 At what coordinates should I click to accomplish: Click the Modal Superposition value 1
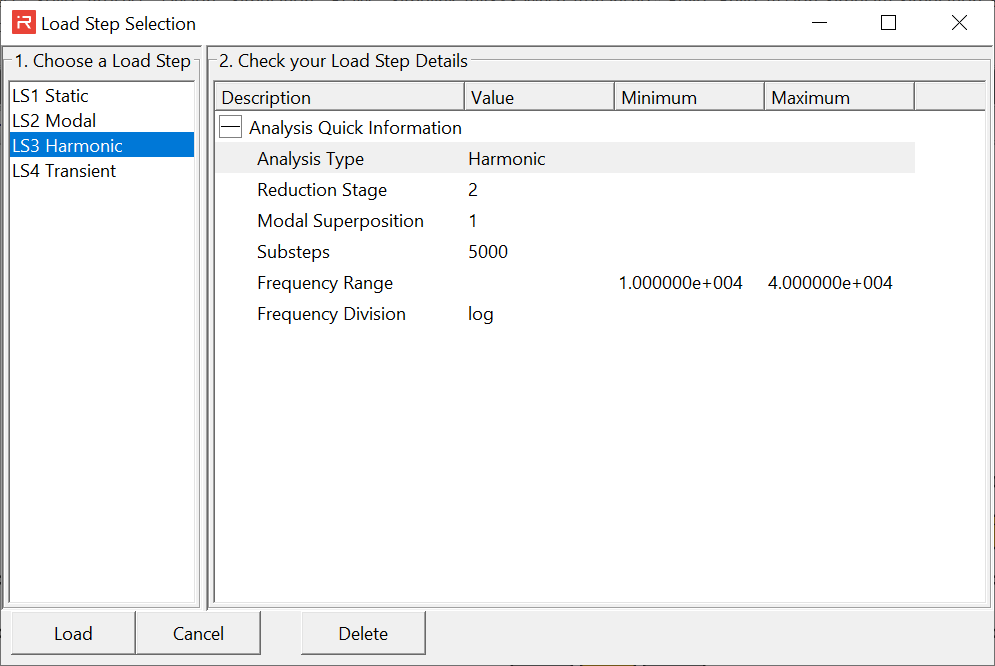(473, 221)
